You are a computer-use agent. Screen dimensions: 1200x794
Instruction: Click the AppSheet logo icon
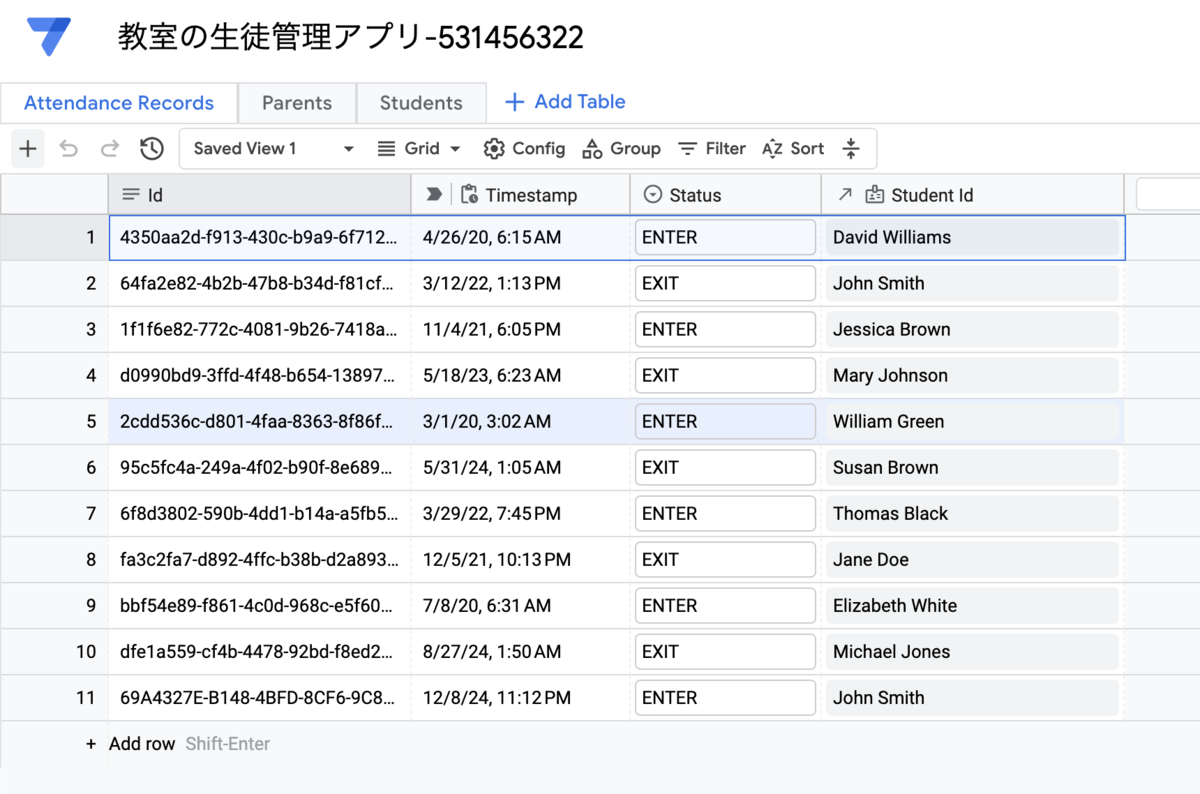tap(50, 37)
